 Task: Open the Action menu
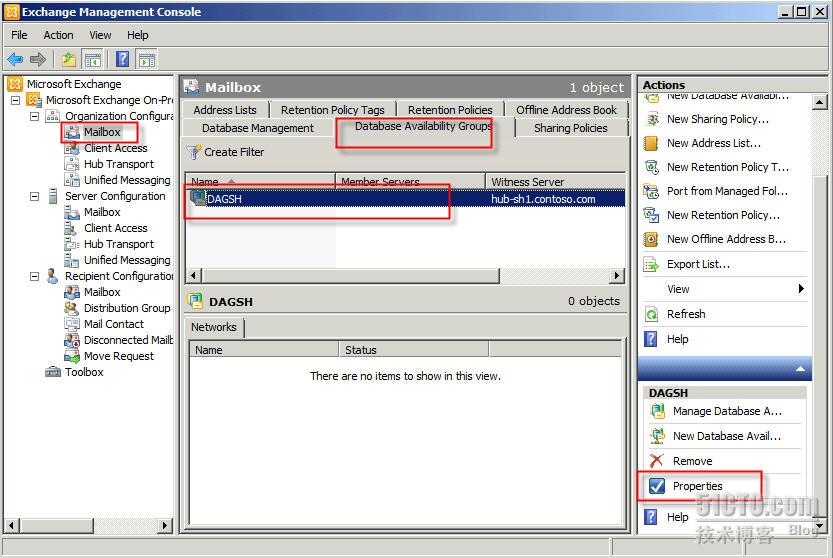[58, 35]
